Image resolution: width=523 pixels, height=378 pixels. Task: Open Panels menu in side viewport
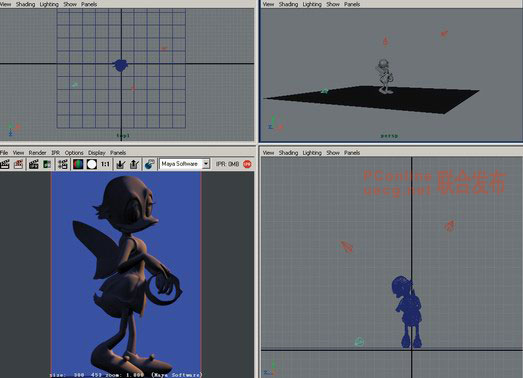coord(352,152)
